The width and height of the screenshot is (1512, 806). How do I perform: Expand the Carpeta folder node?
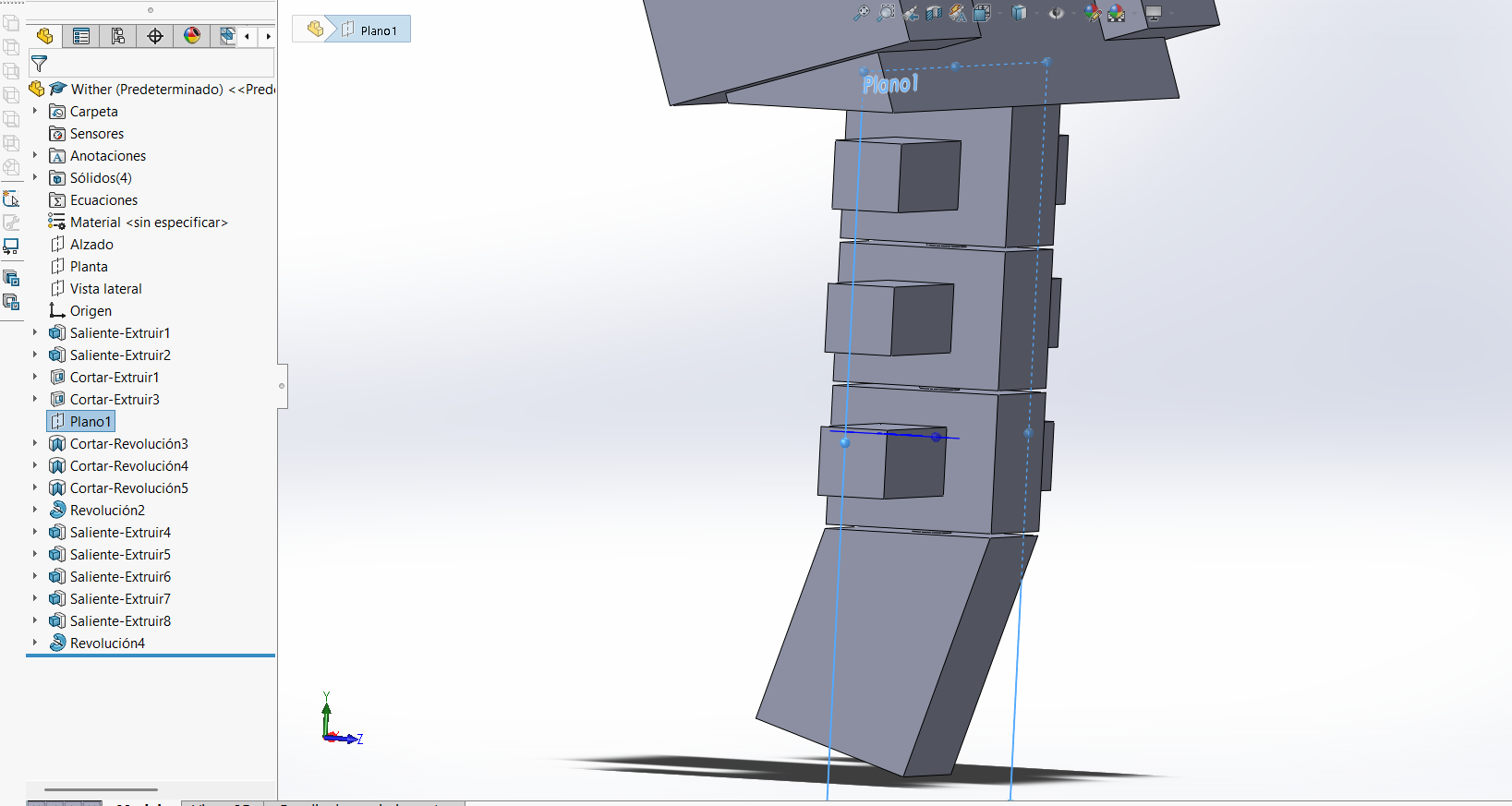pyautogui.click(x=35, y=111)
